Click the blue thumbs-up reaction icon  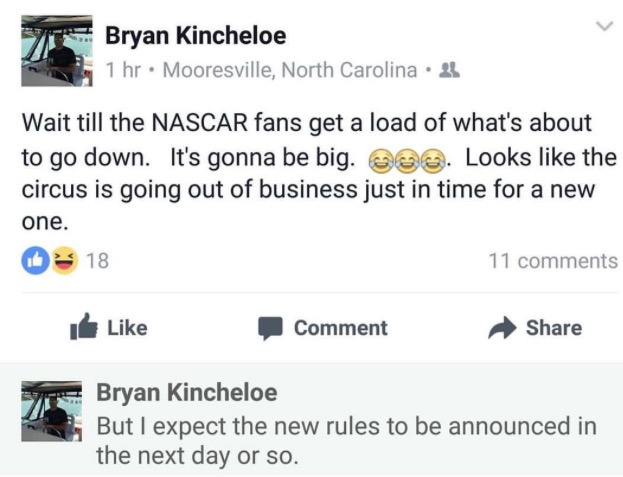[x=33, y=261]
